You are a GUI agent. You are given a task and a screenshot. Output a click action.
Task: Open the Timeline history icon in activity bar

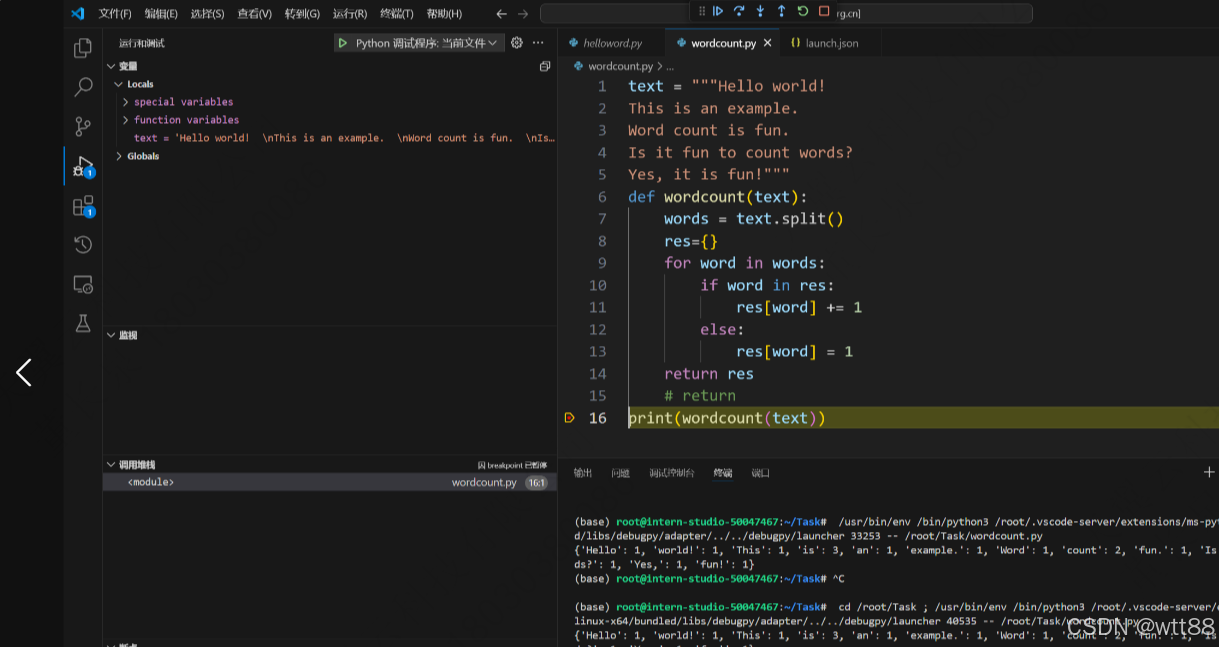pos(83,245)
